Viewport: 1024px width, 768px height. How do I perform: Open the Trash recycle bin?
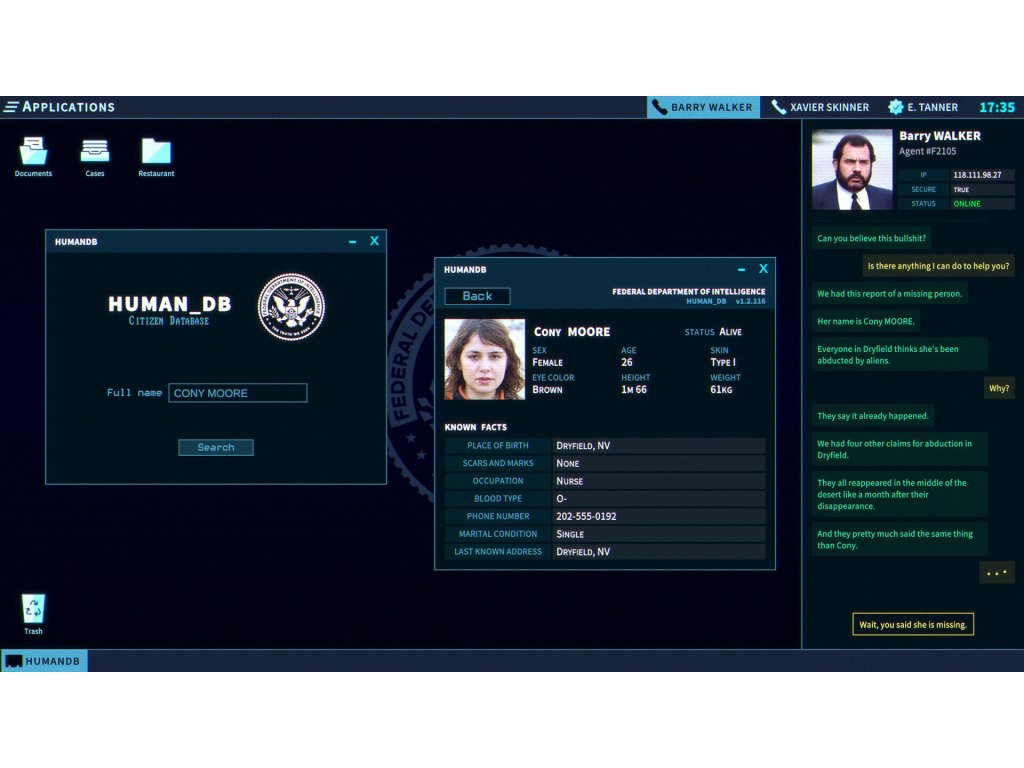[x=34, y=609]
